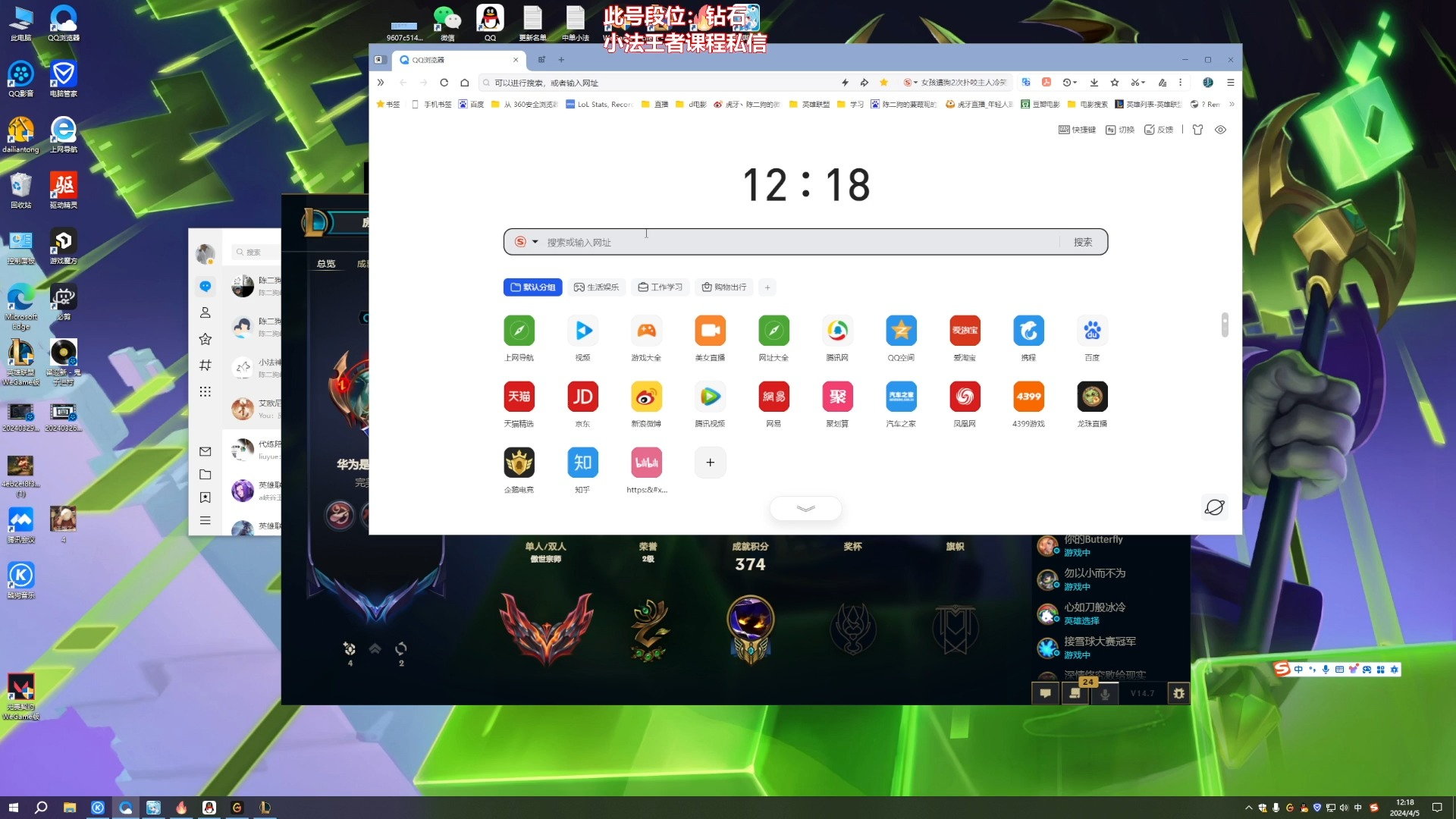Open the skin shirt icon on new tab
This screenshot has height=819, width=1456.
pyautogui.click(x=1197, y=130)
